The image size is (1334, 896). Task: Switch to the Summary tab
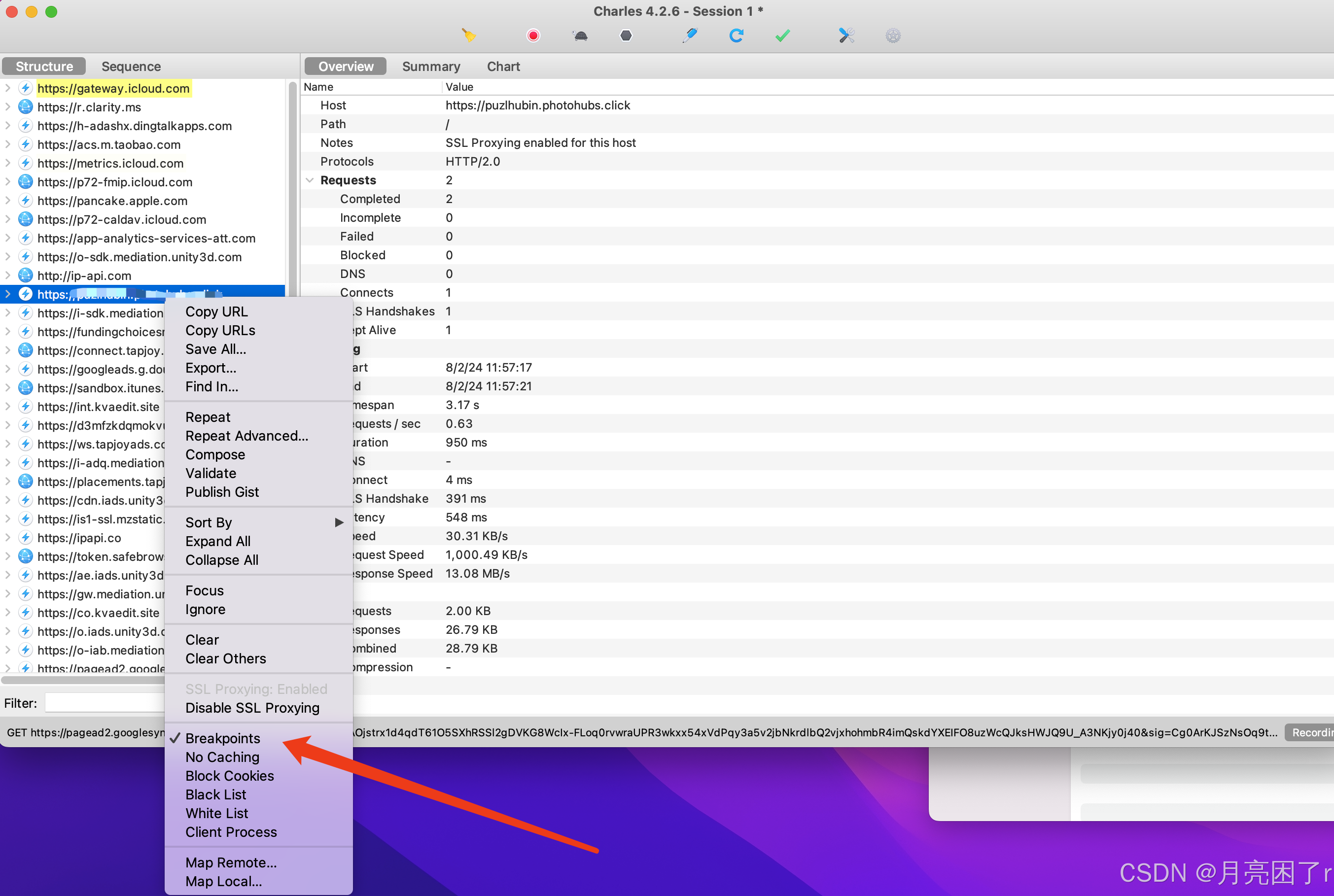pyautogui.click(x=431, y=66)
